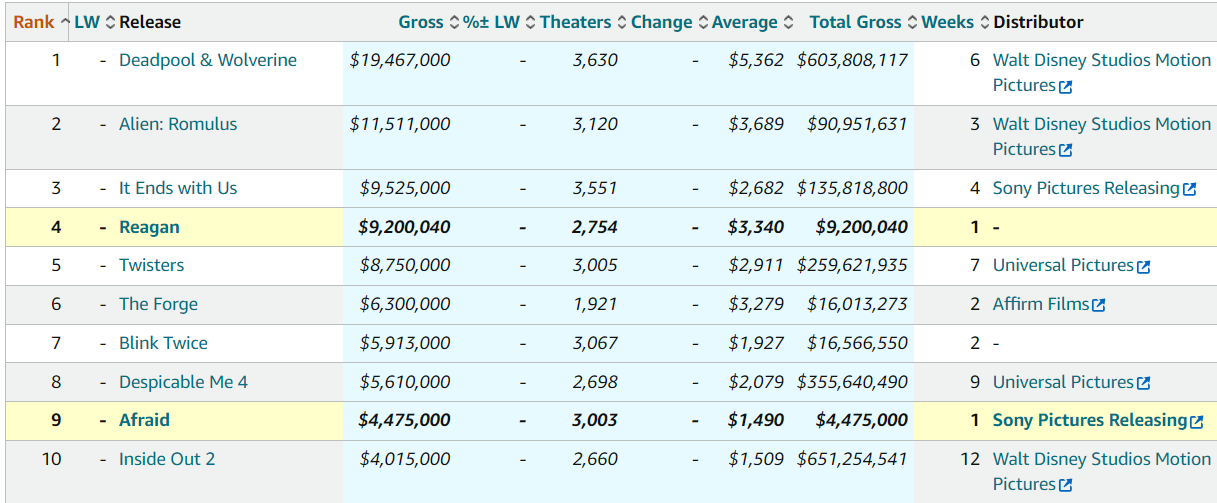This screenshot has height=503, width=1217.
Task: Open the Blink Twice release page
Action: click(x=163, y=343)
